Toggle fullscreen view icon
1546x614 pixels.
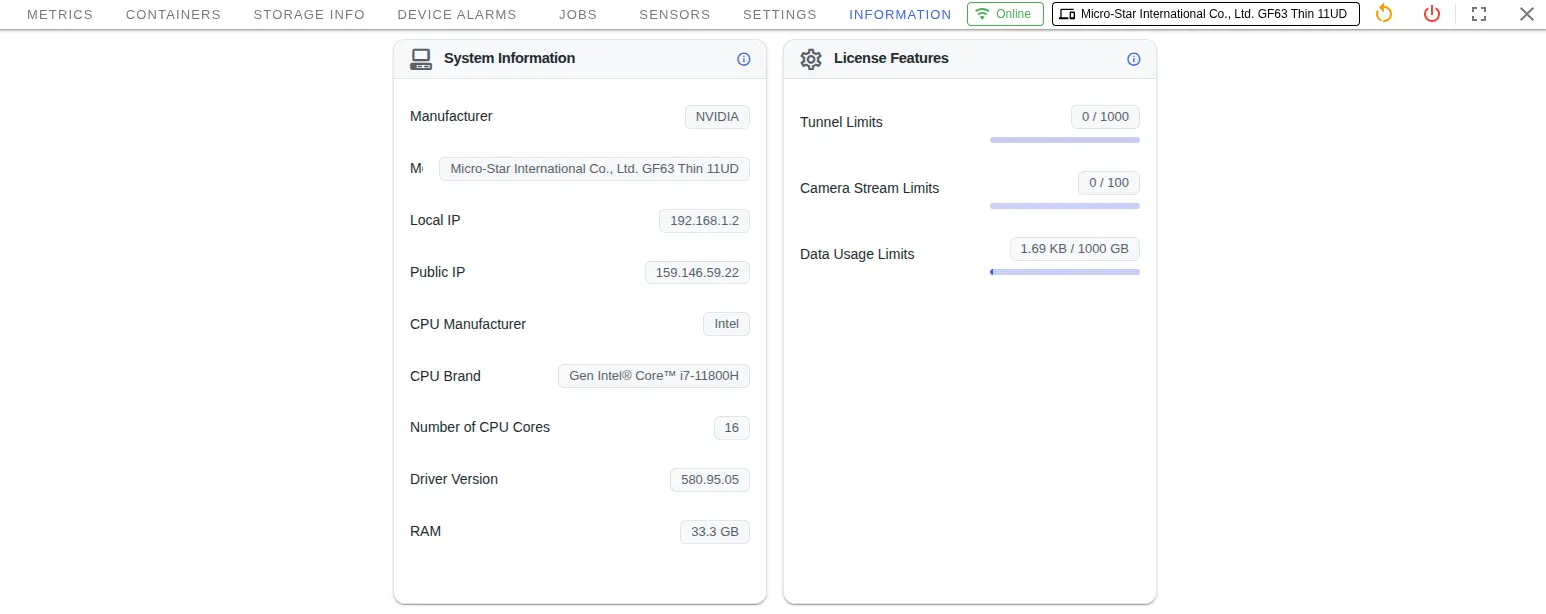coord(1479,14)
